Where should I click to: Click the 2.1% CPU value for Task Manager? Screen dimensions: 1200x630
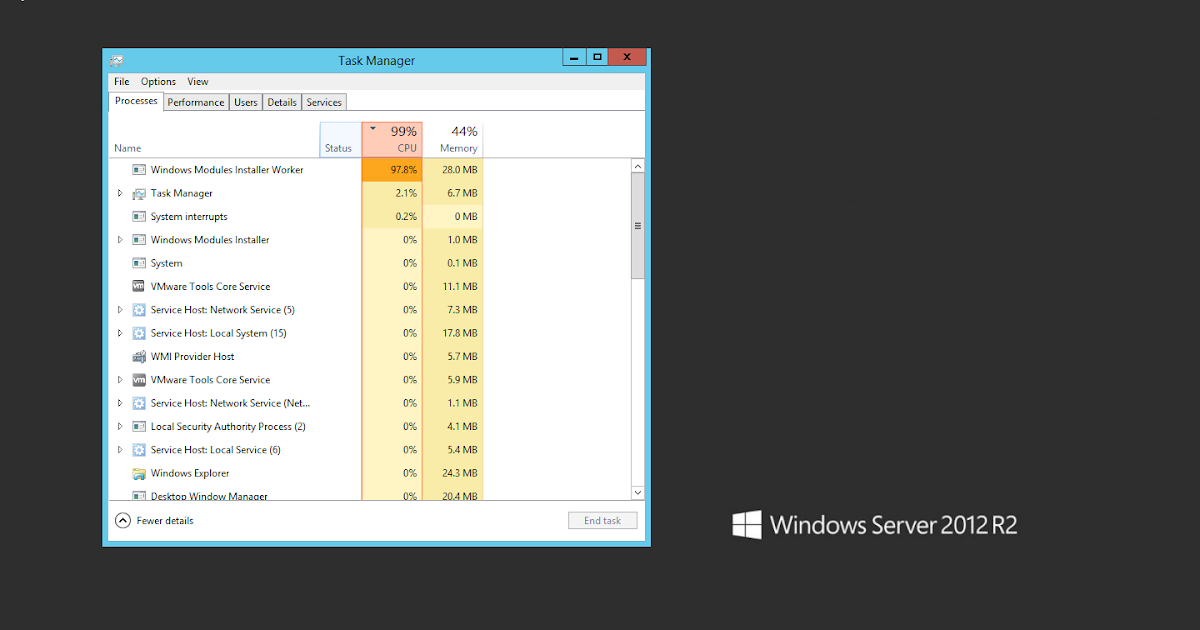pyautogui.click(x=406, y=193)
